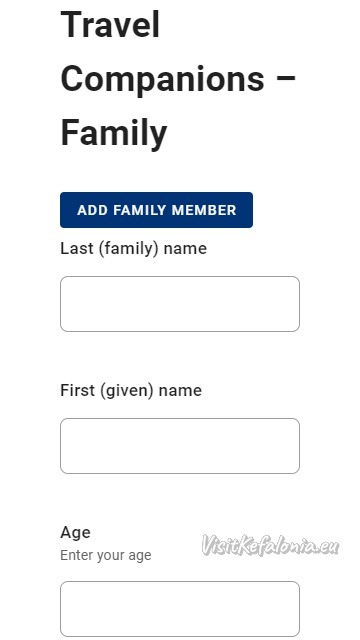Click the ADD FAMILY MEMBER button

point(156,210)
